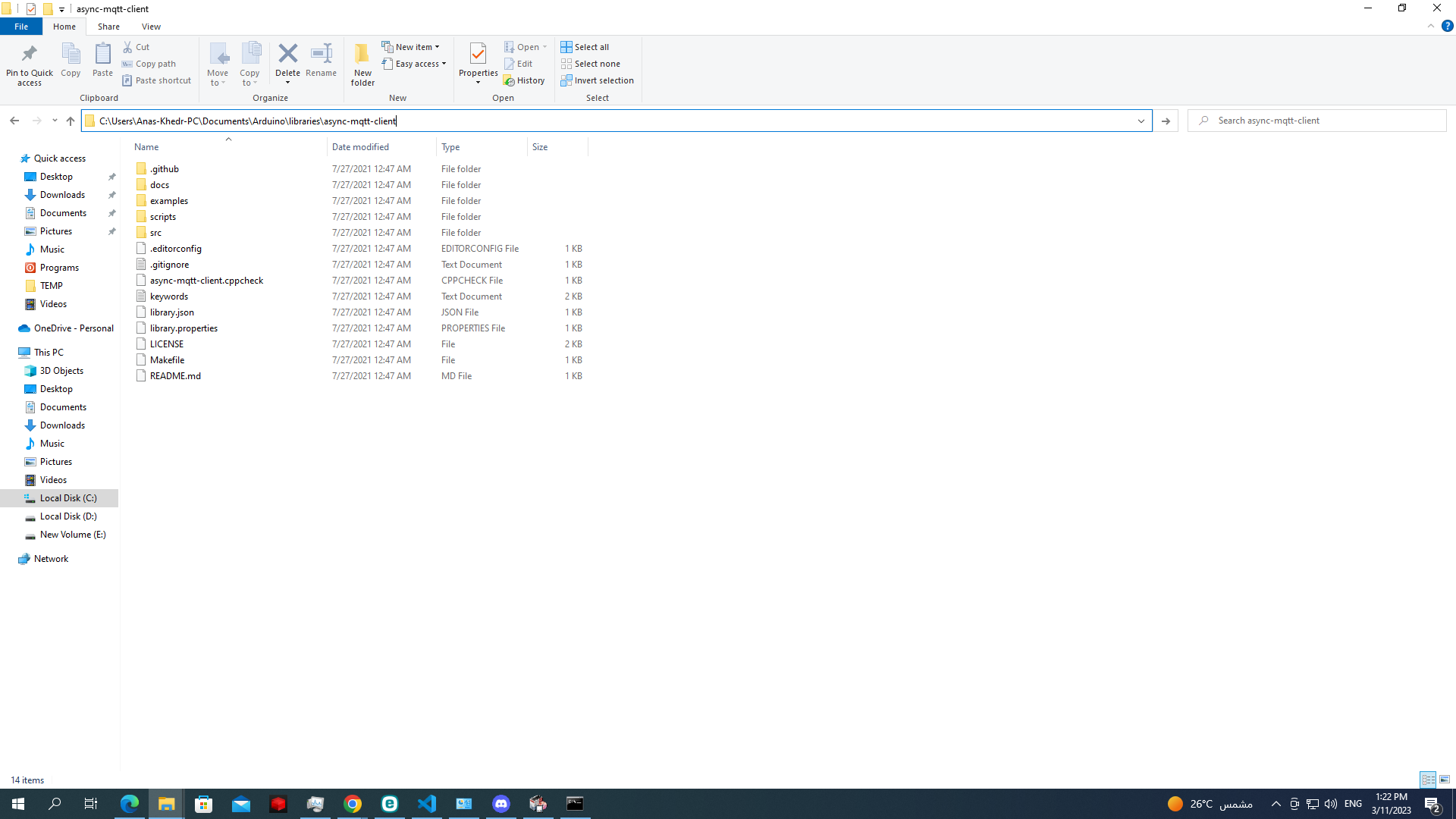
Task: Open Visual Studio Code from taskbar
Action: point(427,804)
